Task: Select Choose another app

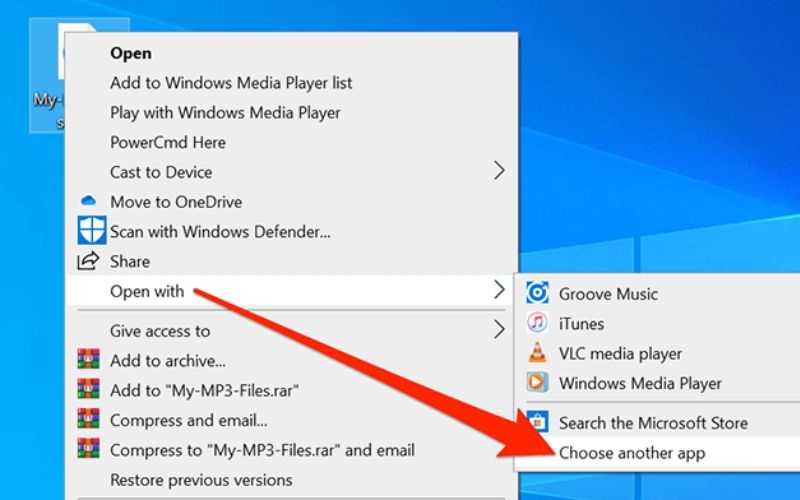Action: click(658, 453)
